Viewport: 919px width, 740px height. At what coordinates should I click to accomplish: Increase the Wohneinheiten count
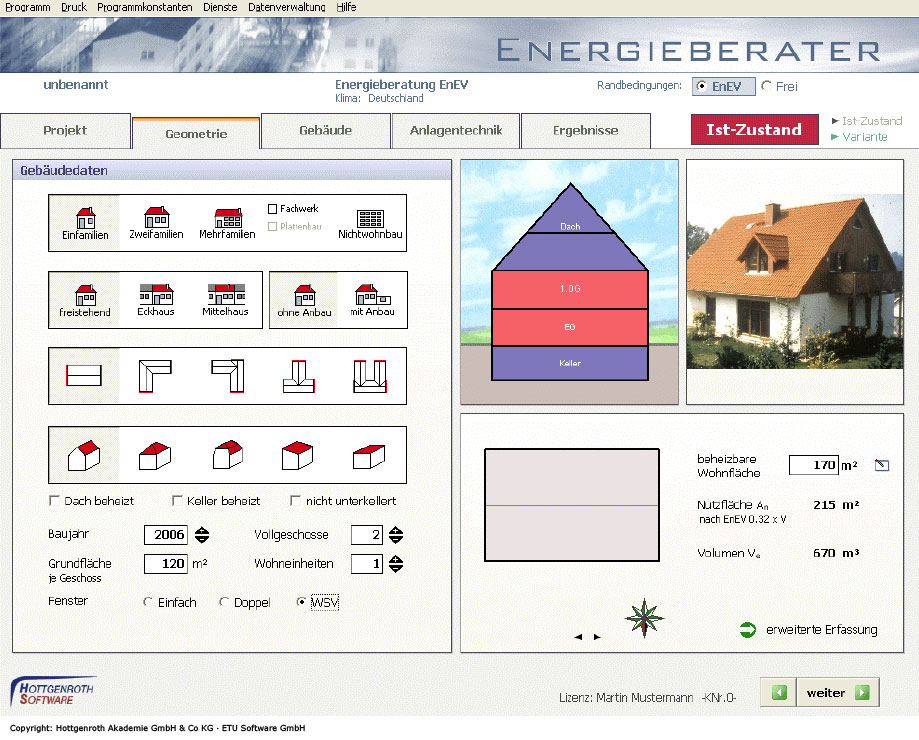tap(396, 560)
